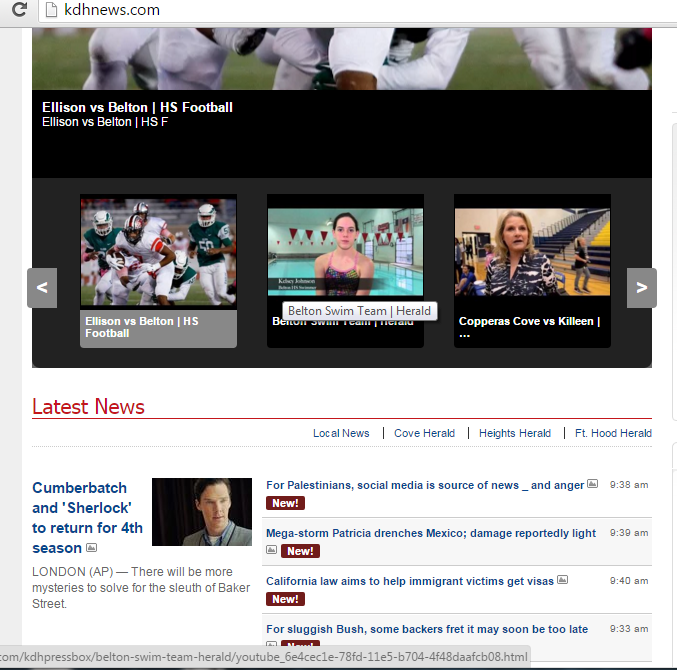
Task: Open the Ft. Hood Herald tab
Action: [613, 433]
